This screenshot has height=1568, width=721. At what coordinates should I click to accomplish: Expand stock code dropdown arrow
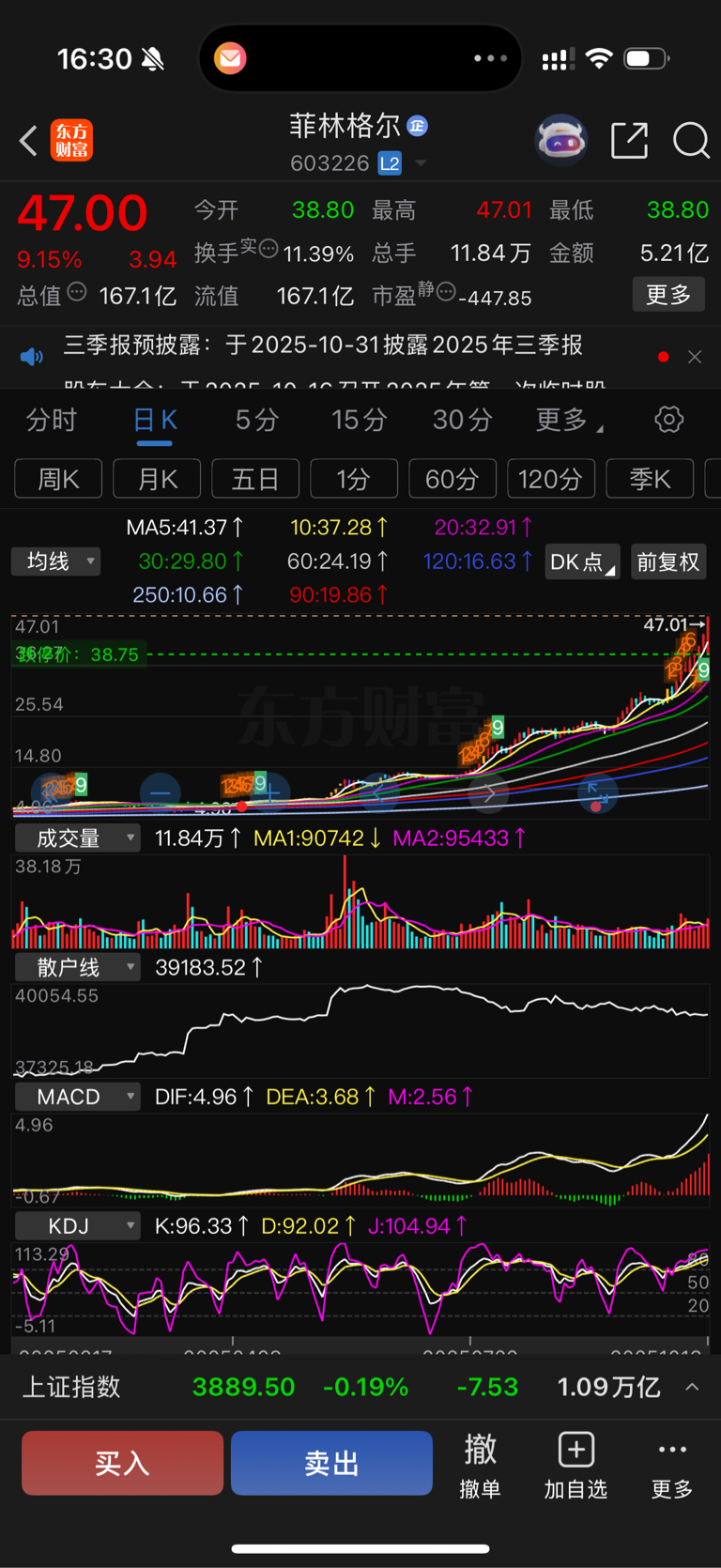click(421, 163)
